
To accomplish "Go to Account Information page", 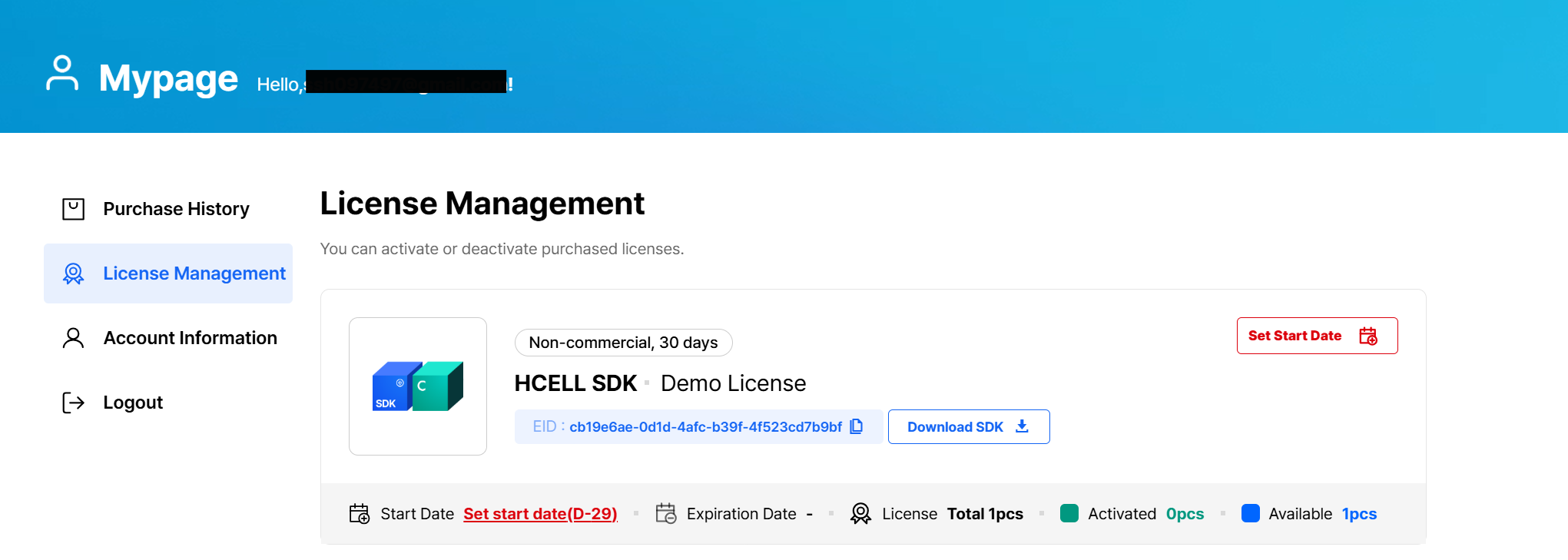I will pos(168,338).
